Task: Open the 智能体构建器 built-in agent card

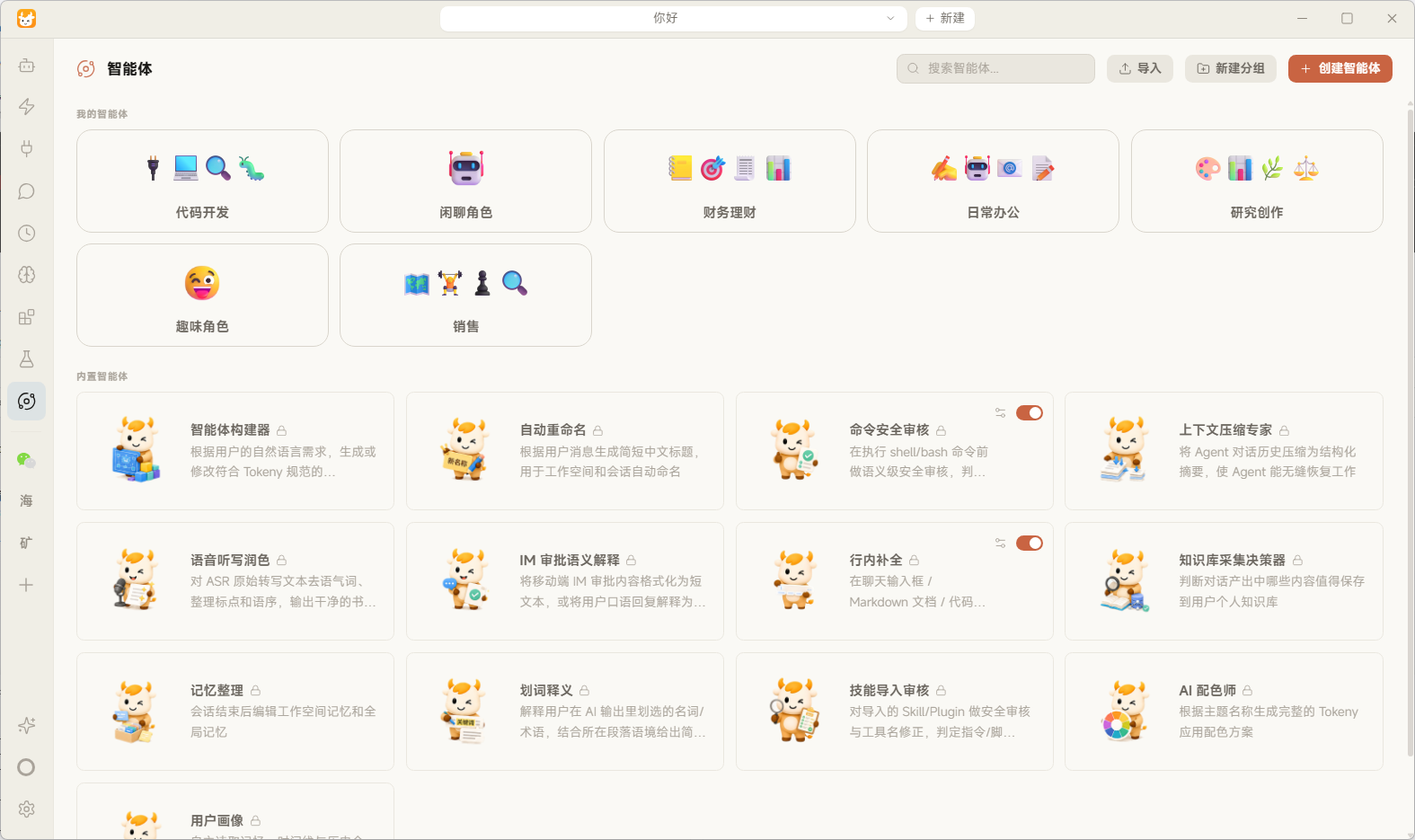Action: pos(235,451)
